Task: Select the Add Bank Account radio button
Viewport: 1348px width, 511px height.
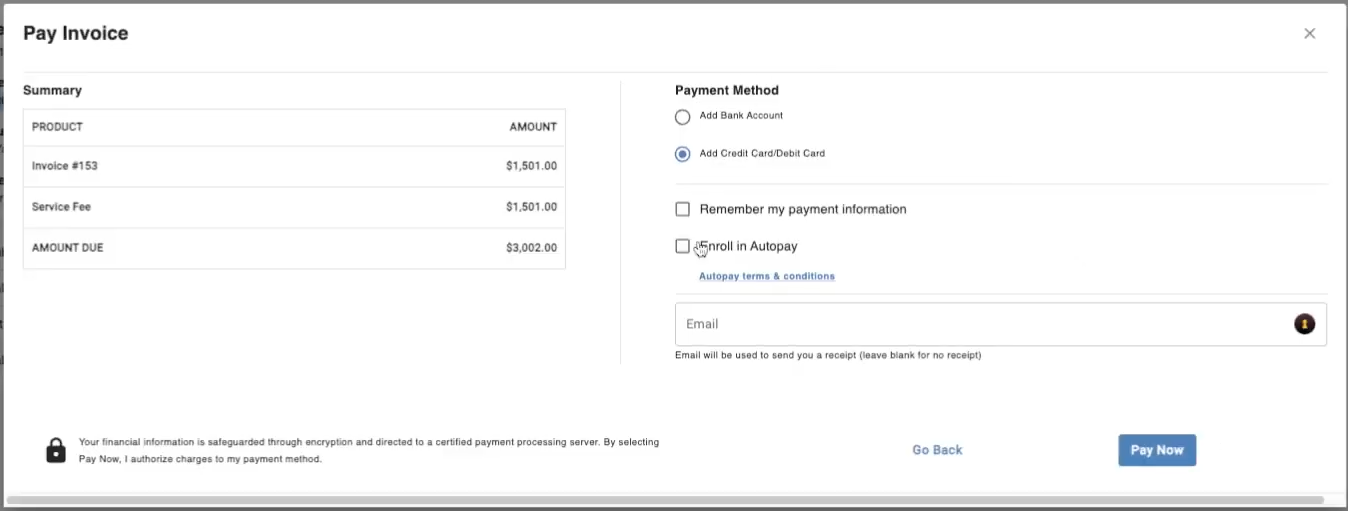Action: coord(683,117)
